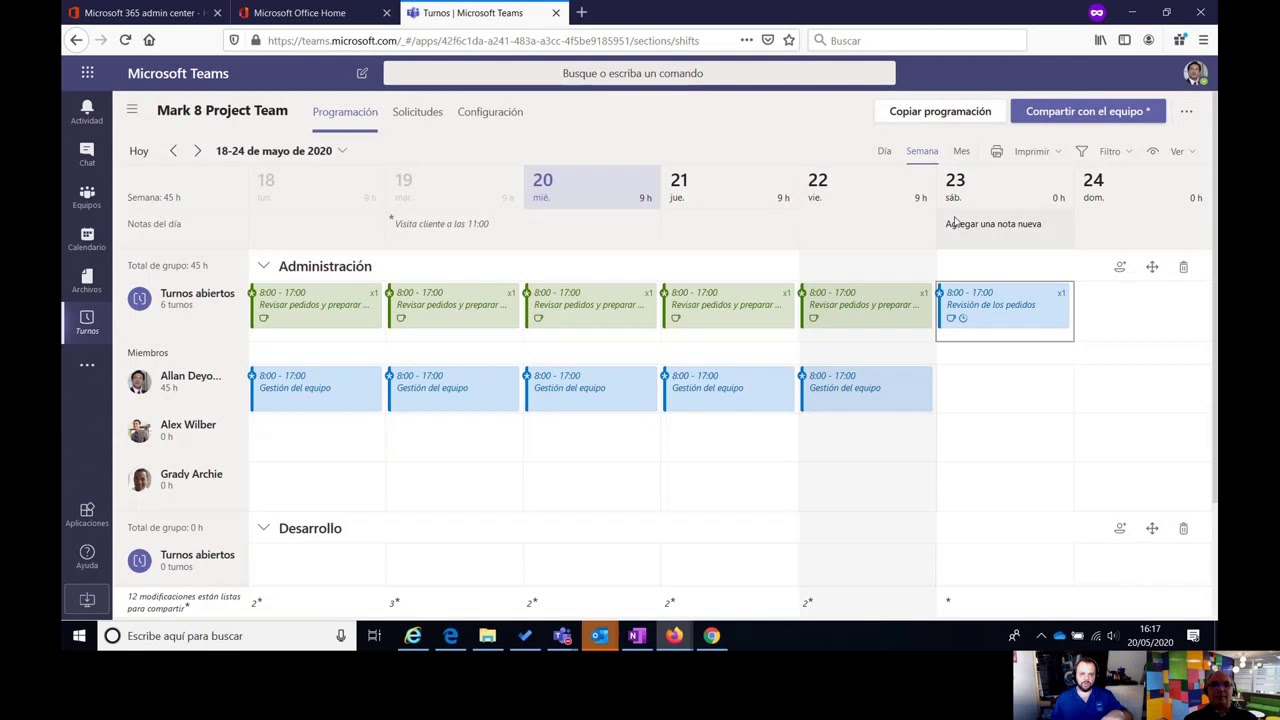Open Allan's Friday Gestión del equipo shift

coord(865,388)
